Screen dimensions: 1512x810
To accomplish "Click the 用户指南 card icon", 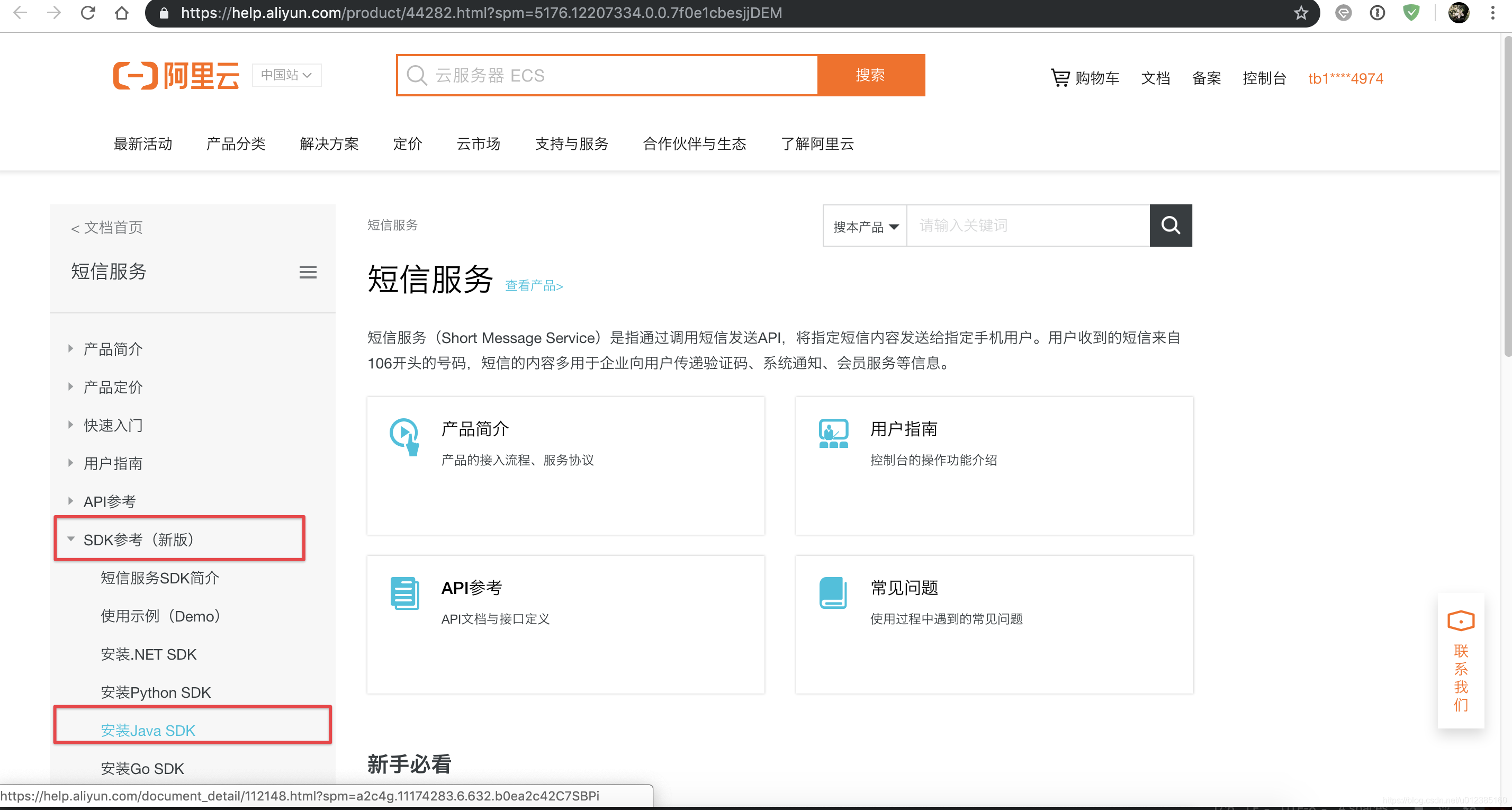I will point(833,433).
